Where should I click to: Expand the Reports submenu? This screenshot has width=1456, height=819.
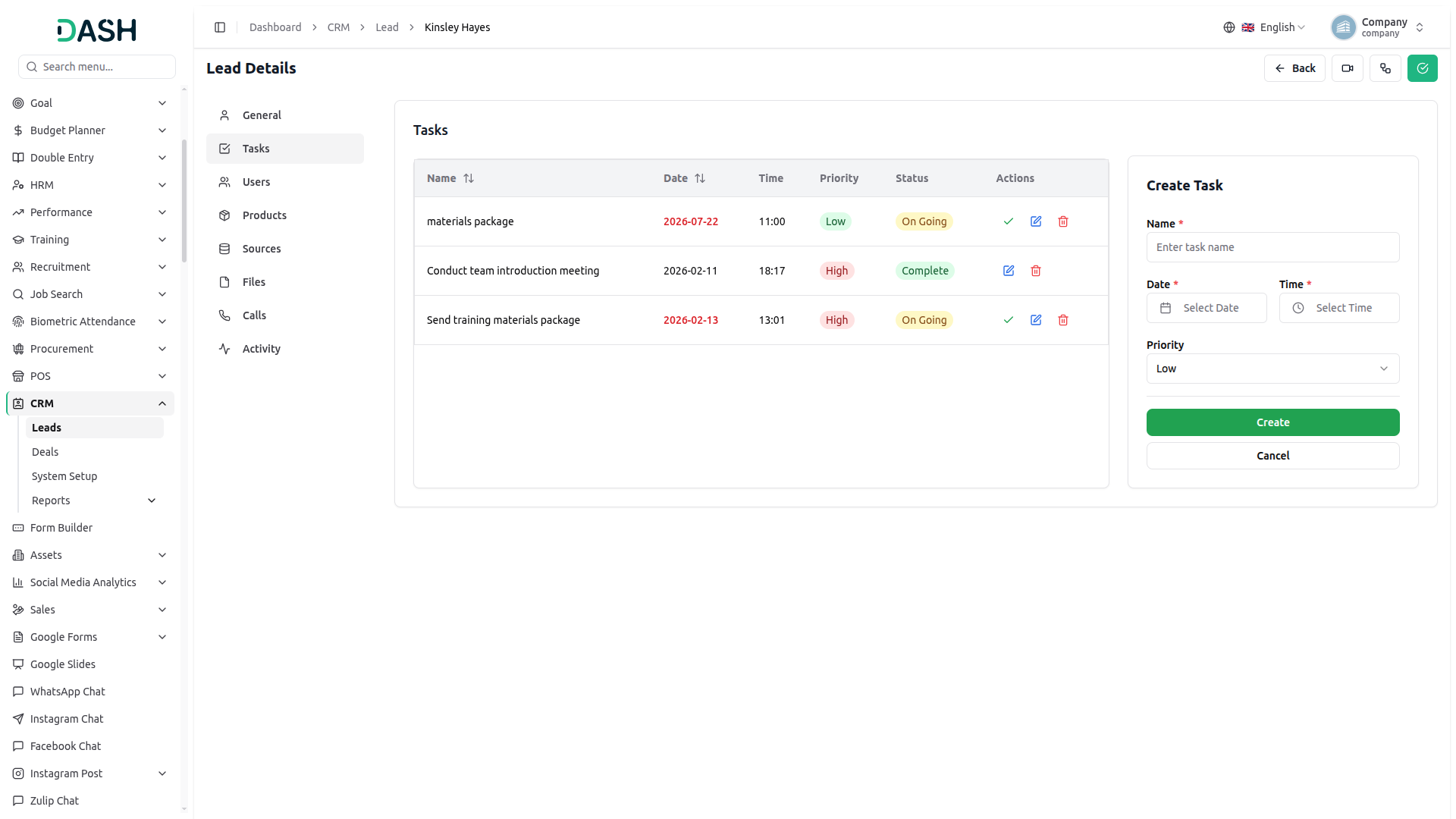pos(95,500)
